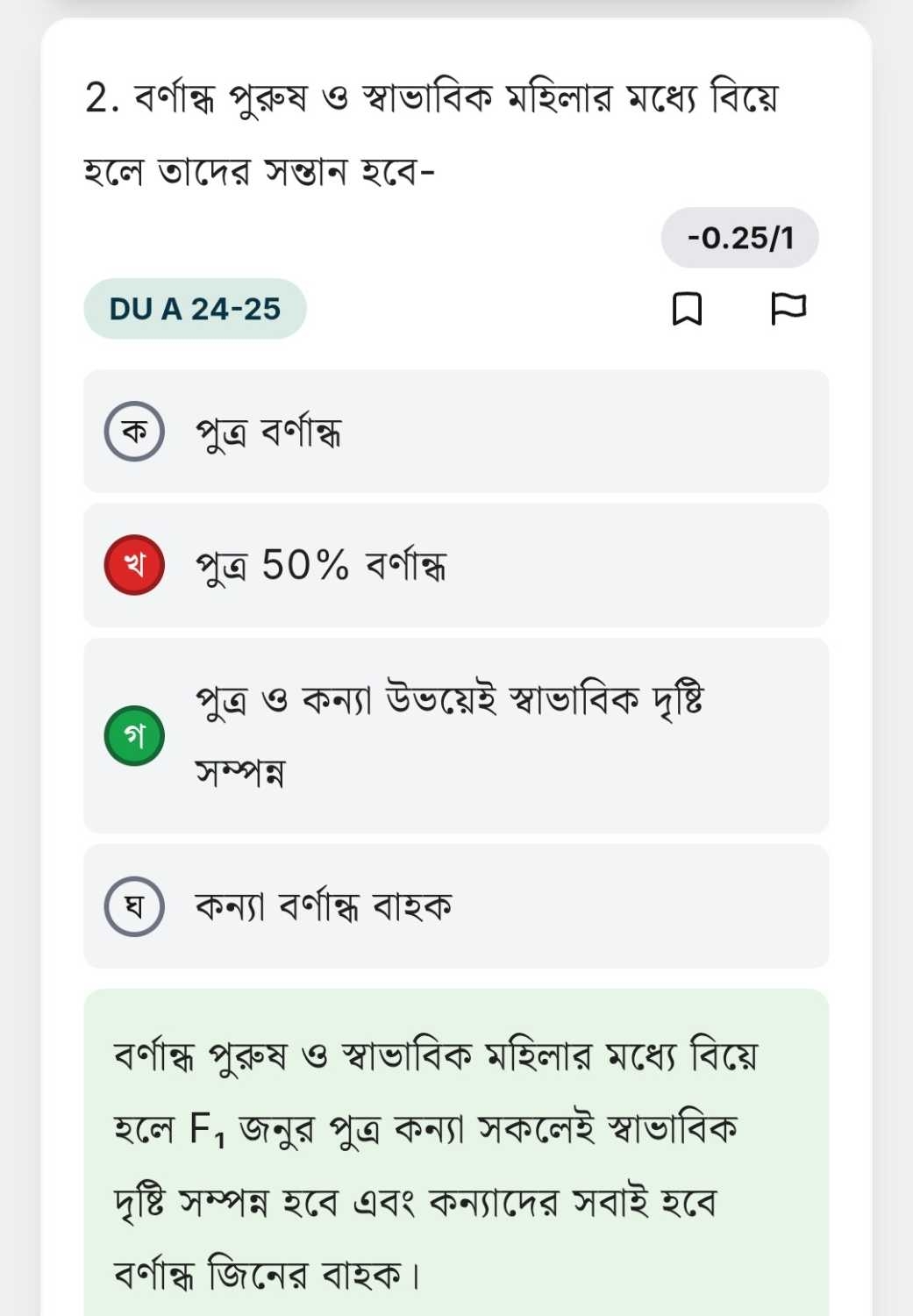Tap the -0.25/1 score badge

(739, 238)
